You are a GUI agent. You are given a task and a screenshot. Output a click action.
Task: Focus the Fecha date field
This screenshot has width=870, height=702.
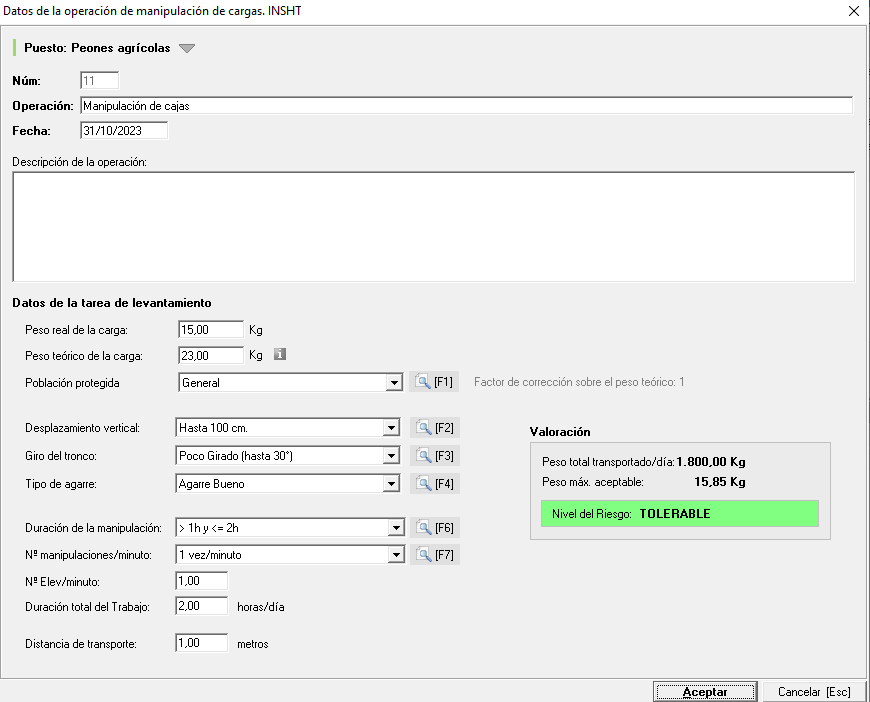pyautogui.click(x=123, y=131)
